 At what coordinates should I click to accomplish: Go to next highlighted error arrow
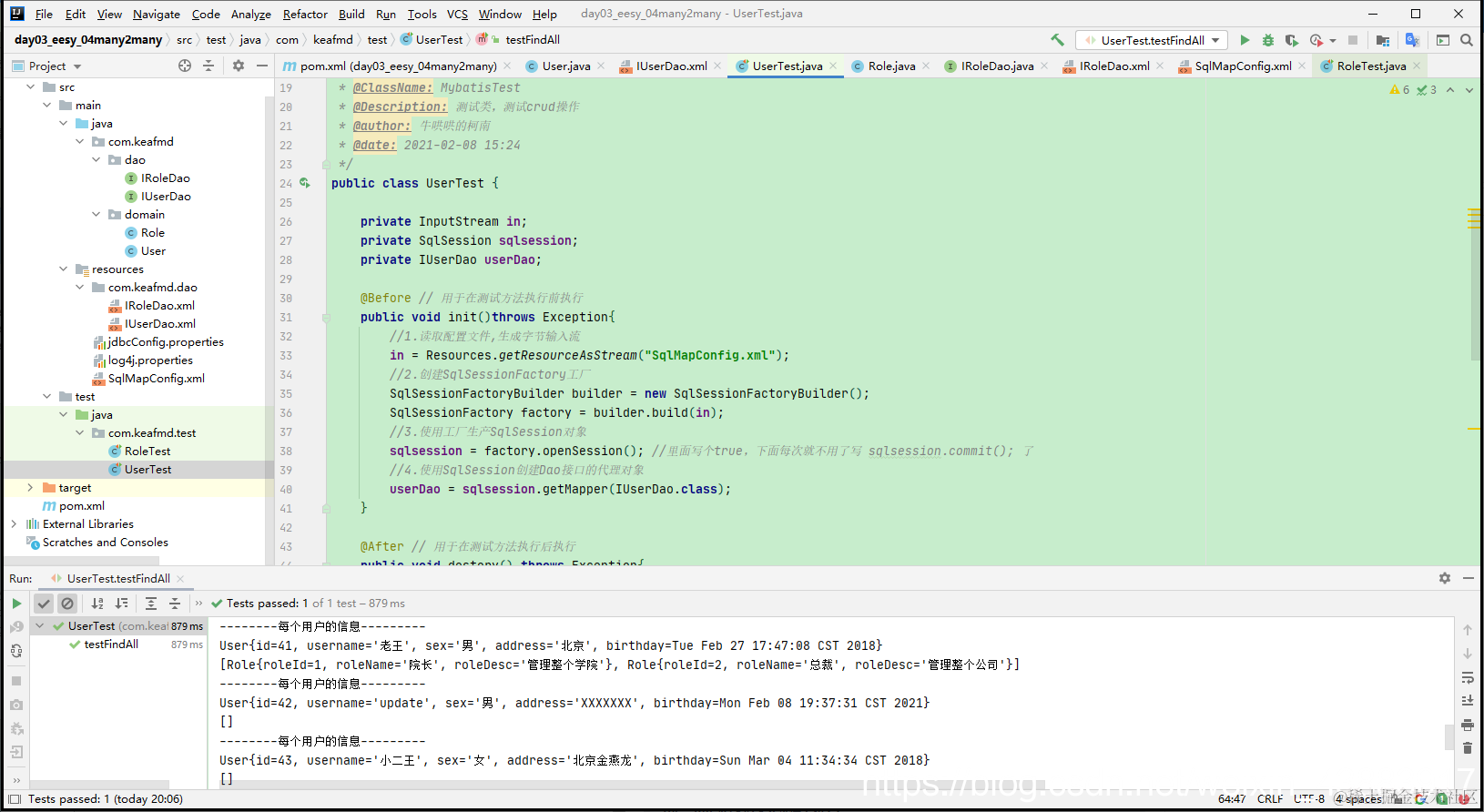1469,90
